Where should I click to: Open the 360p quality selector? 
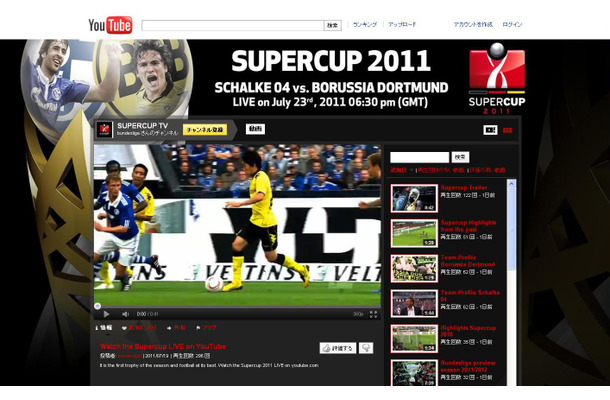(358, 314)
